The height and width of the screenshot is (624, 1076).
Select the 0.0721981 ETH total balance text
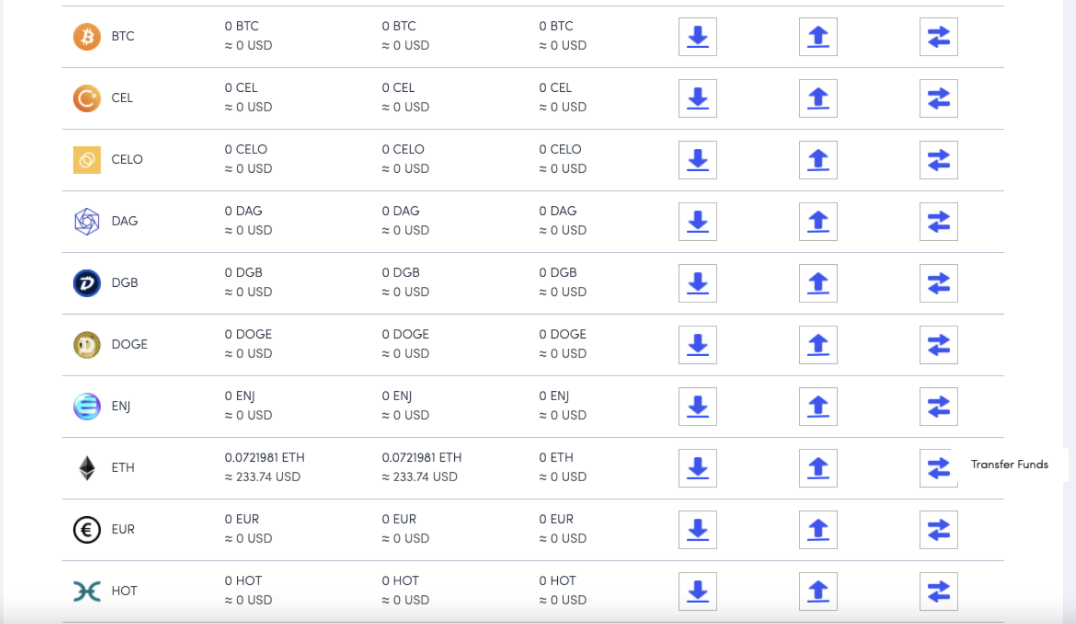click(264, 458)
